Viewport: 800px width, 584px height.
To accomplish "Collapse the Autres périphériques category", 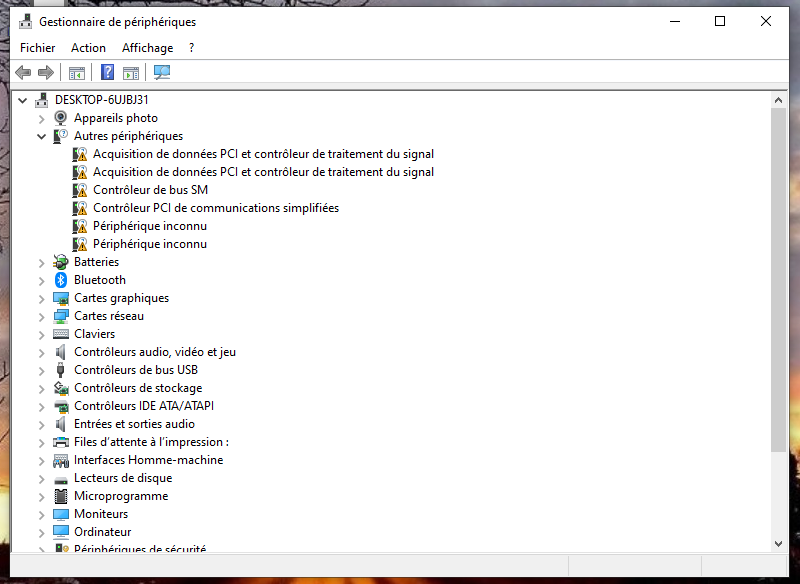I will pos(42,137).
